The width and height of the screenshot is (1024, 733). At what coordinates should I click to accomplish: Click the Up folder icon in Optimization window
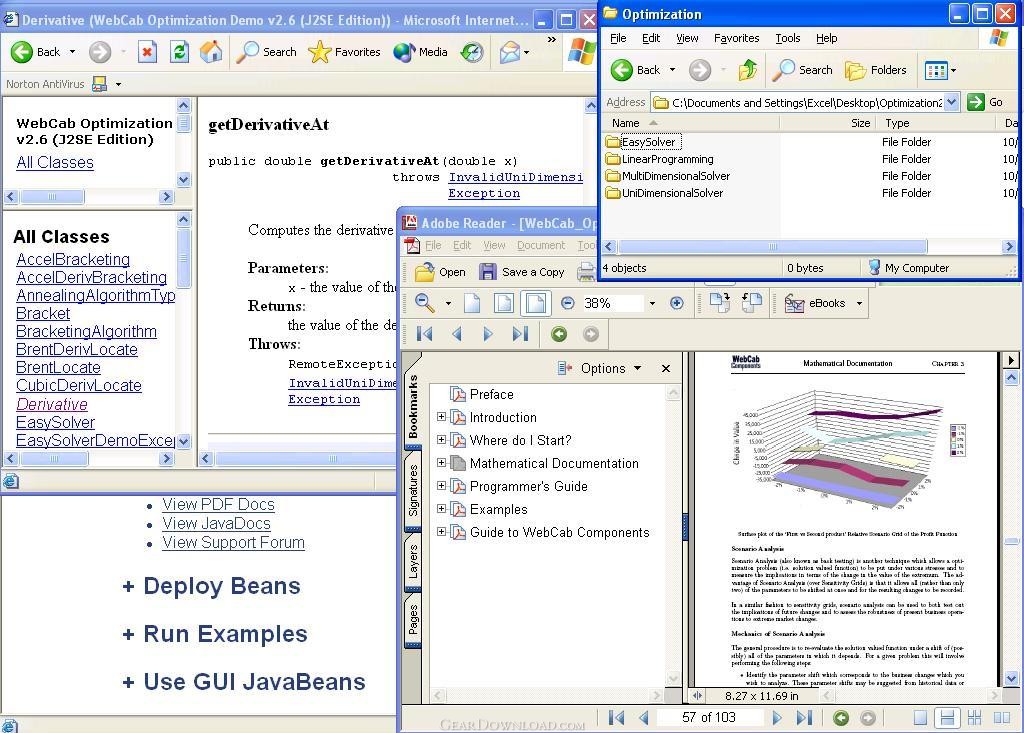tap(747, 70)
